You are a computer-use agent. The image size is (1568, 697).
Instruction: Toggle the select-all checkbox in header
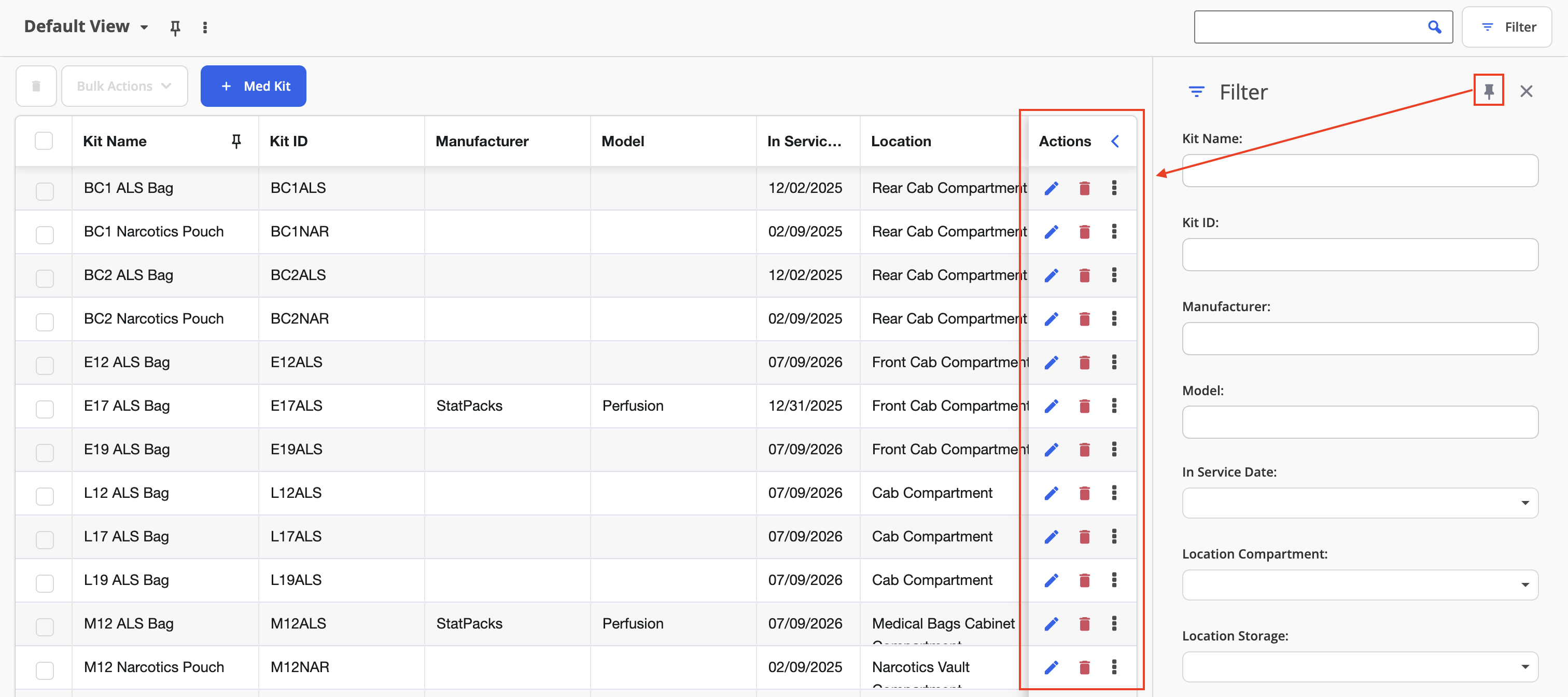[44, 141]
